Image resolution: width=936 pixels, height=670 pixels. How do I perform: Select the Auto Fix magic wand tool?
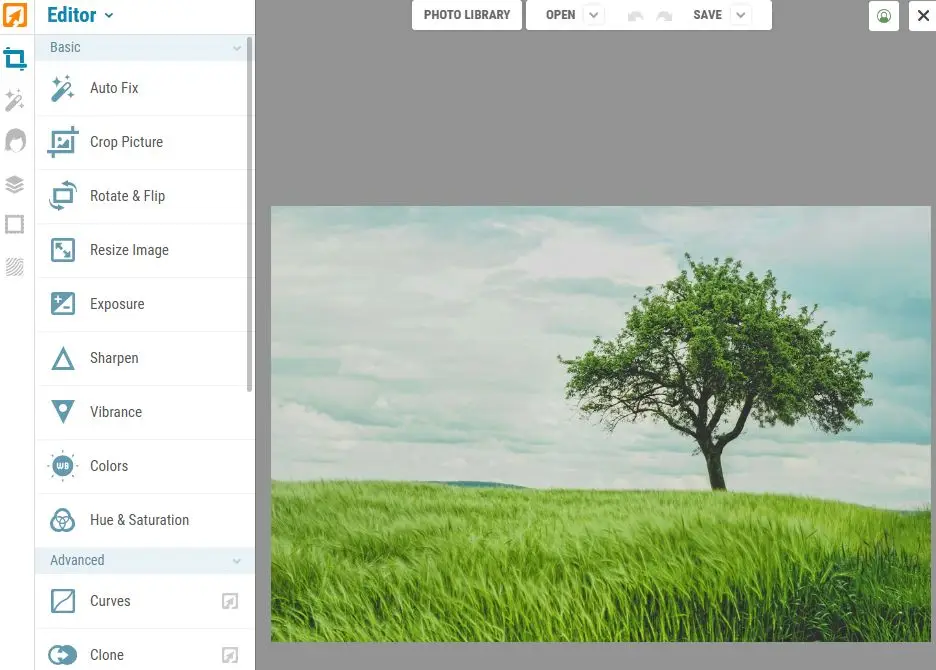point(114,88)
